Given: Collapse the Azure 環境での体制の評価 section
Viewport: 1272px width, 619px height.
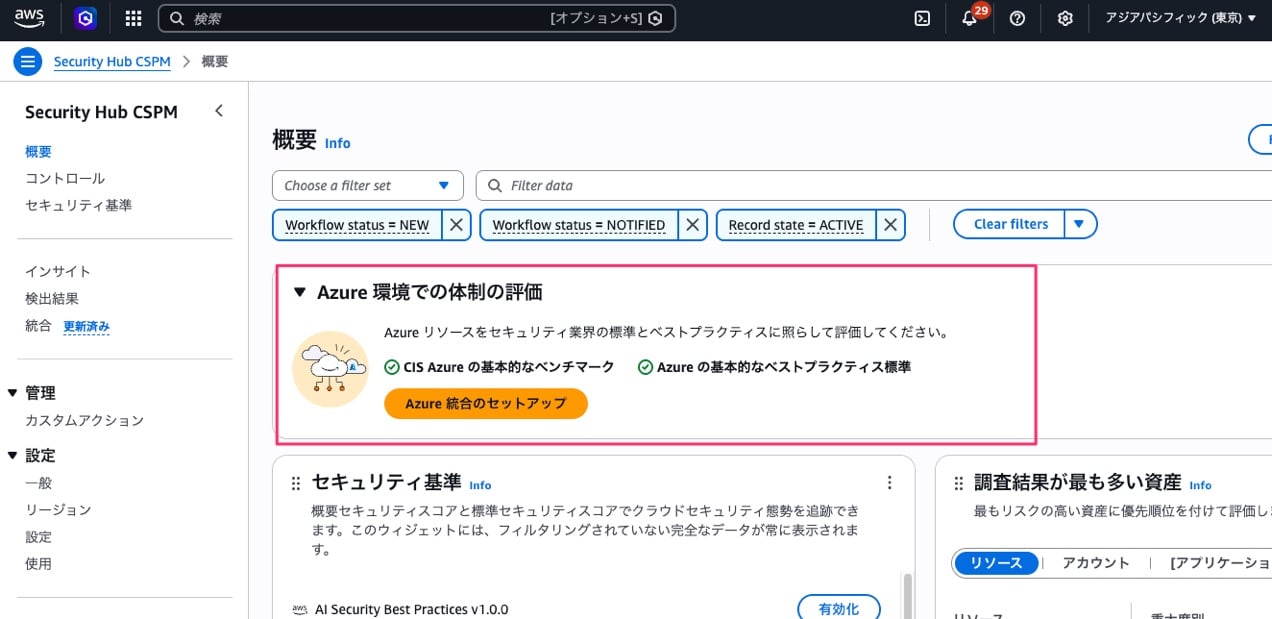Looking at the screenshot, I should tap(299, 292).
